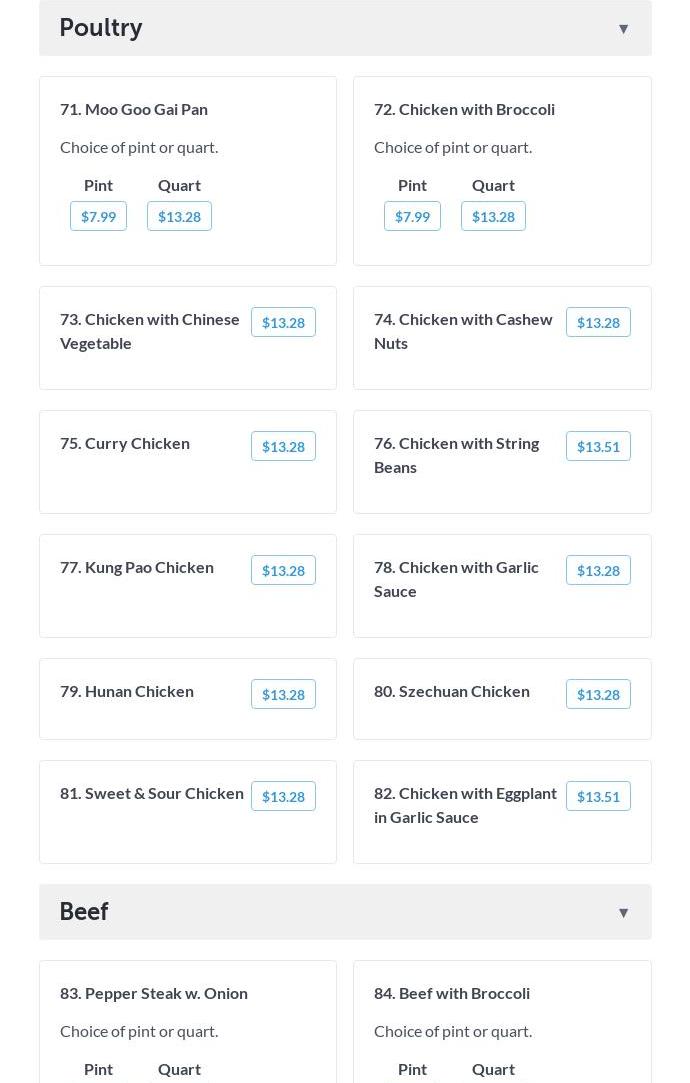This screenshot has height=1083, width=690.
Task: Select Szechuan Chicken $13.28 button
Action: tap(598, 694)
